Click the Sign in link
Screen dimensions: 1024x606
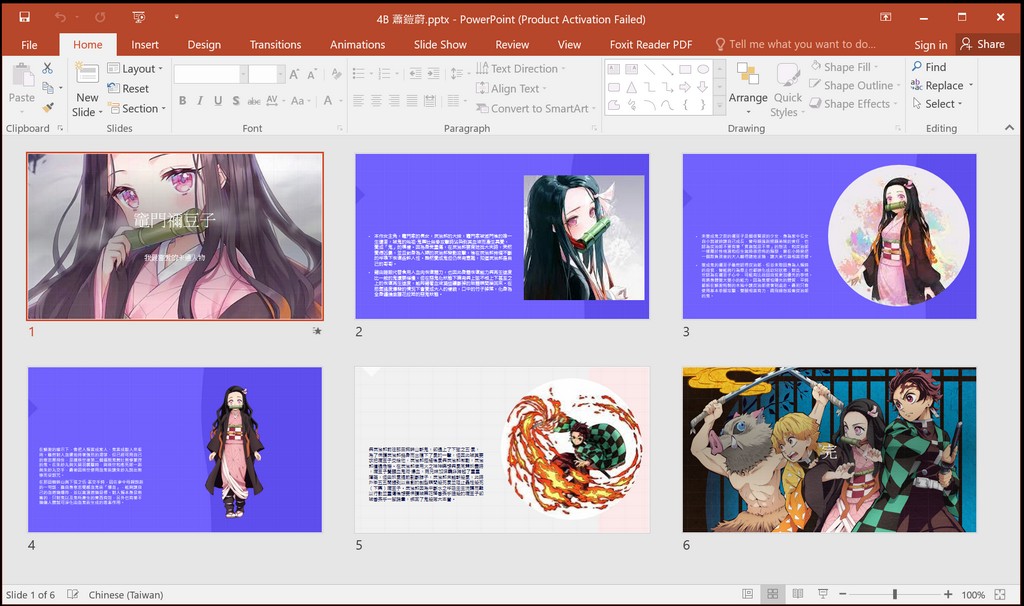pos(931,44)
